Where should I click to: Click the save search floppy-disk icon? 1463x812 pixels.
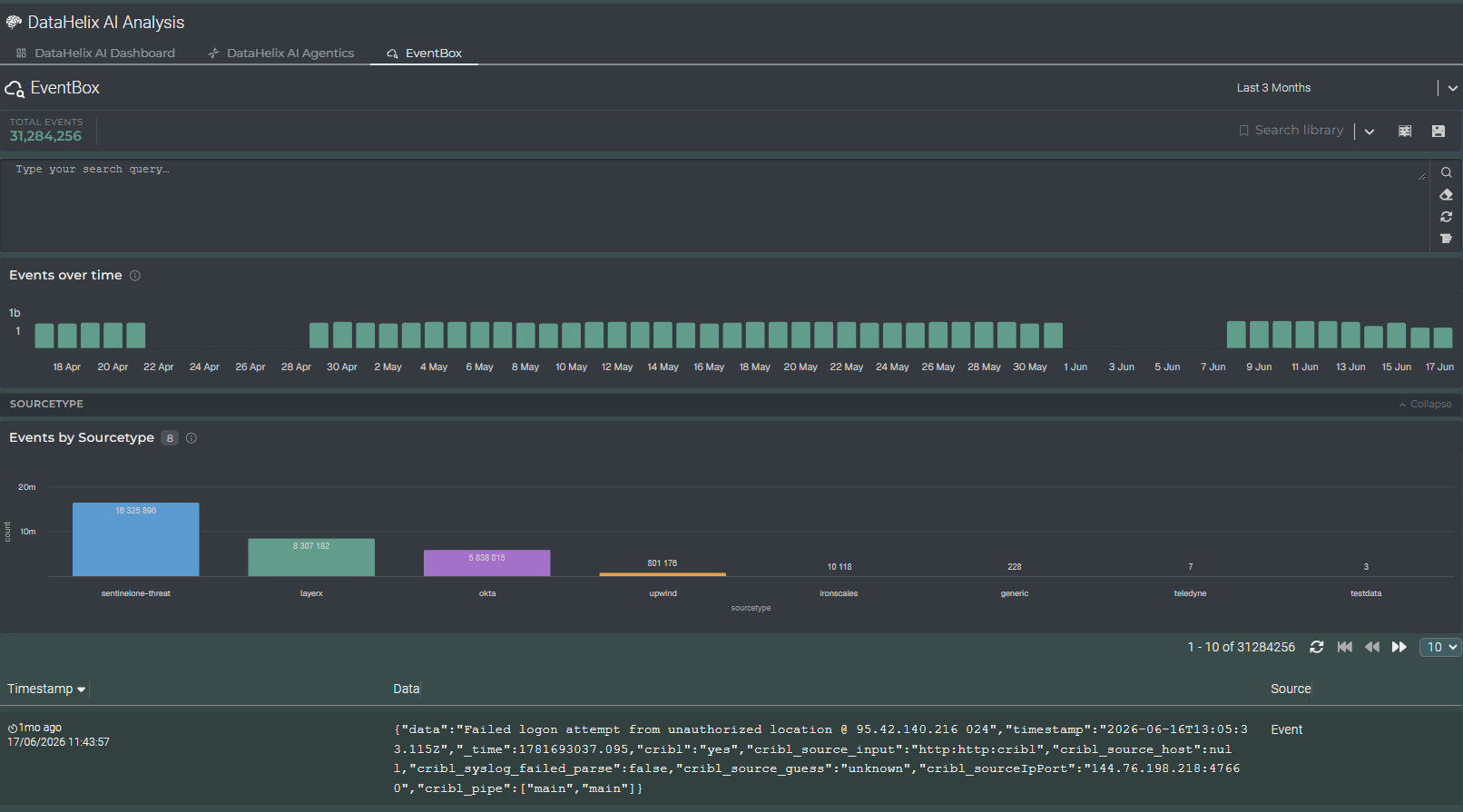1438,132
